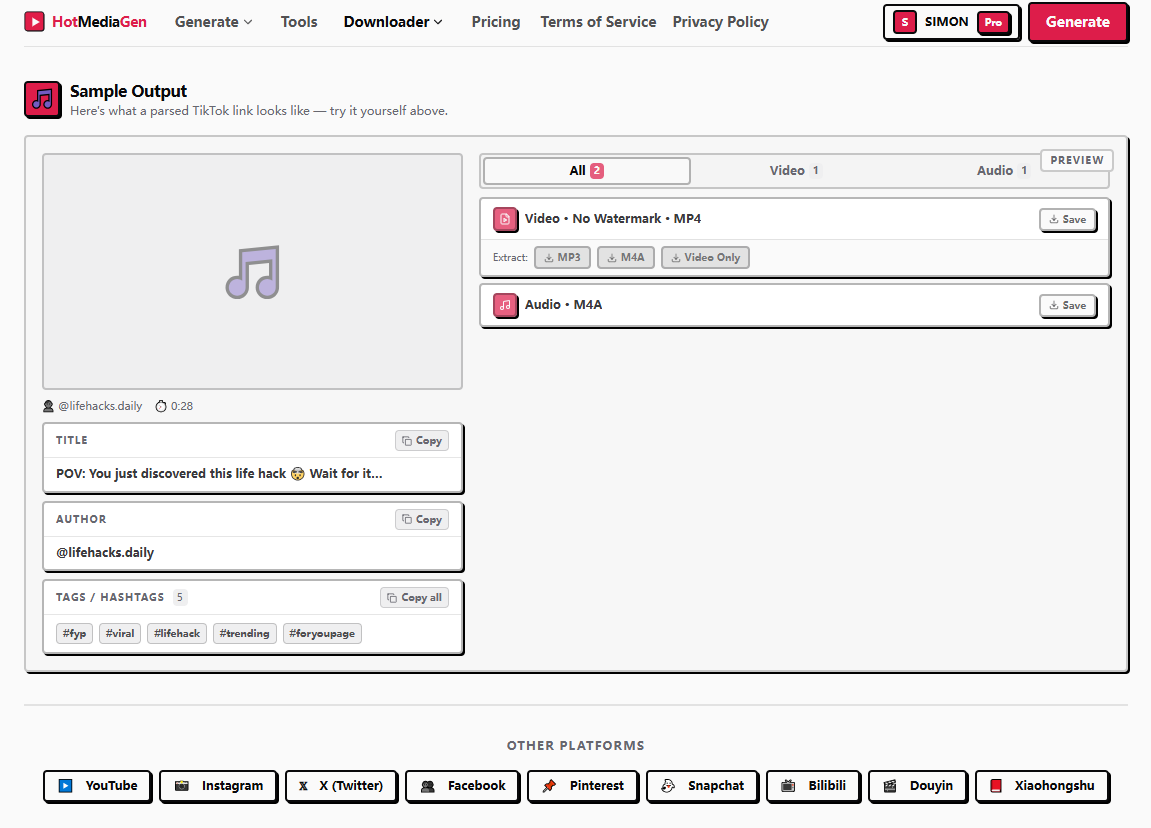Click the red Generate button
The height and width of the screenshot is (828, 1151).
coord(1078,22)
